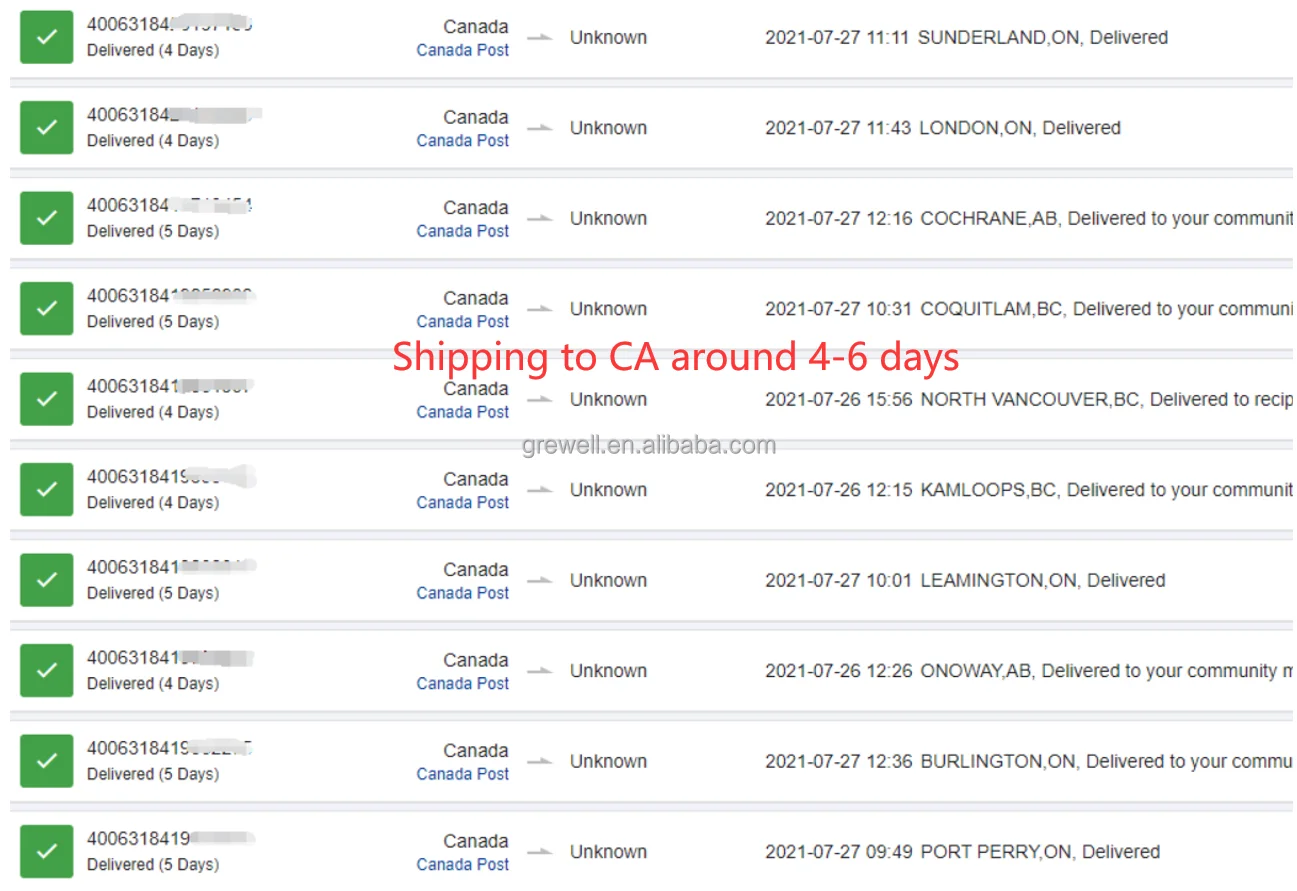
Task: Click the Shipping to CA around 4-6 days banner
Action: click(x=675, y=356)
